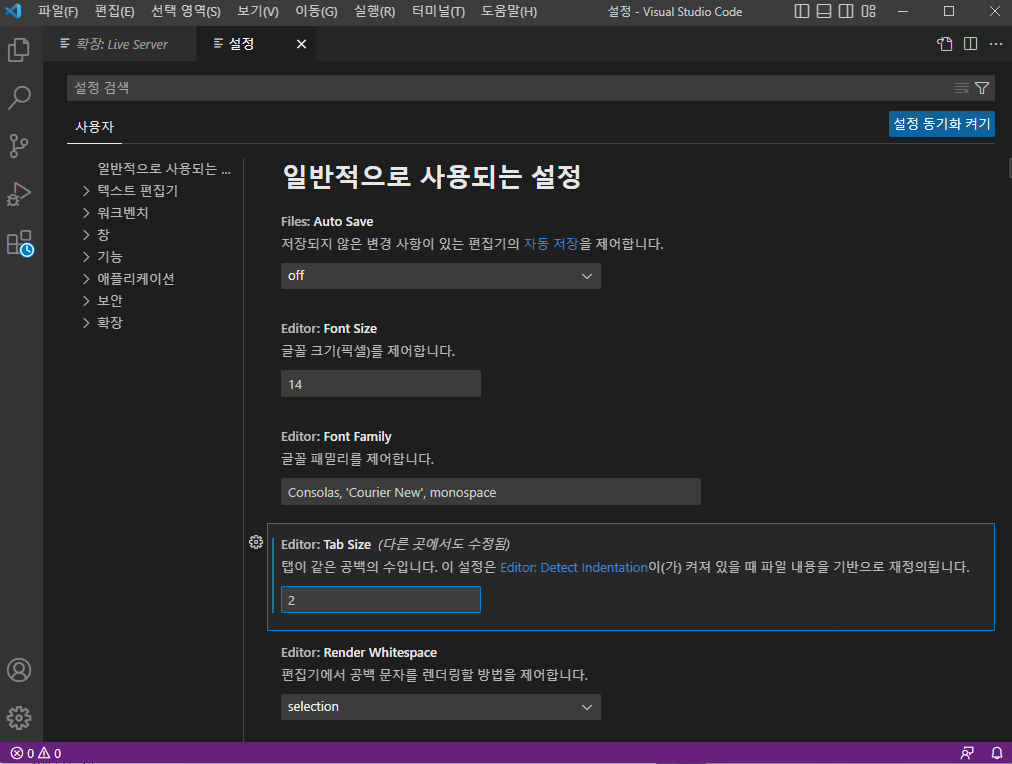
Task: Follow the Editor: Detect Indentation link
Action: pyautogui.click(x=574, y=567)
